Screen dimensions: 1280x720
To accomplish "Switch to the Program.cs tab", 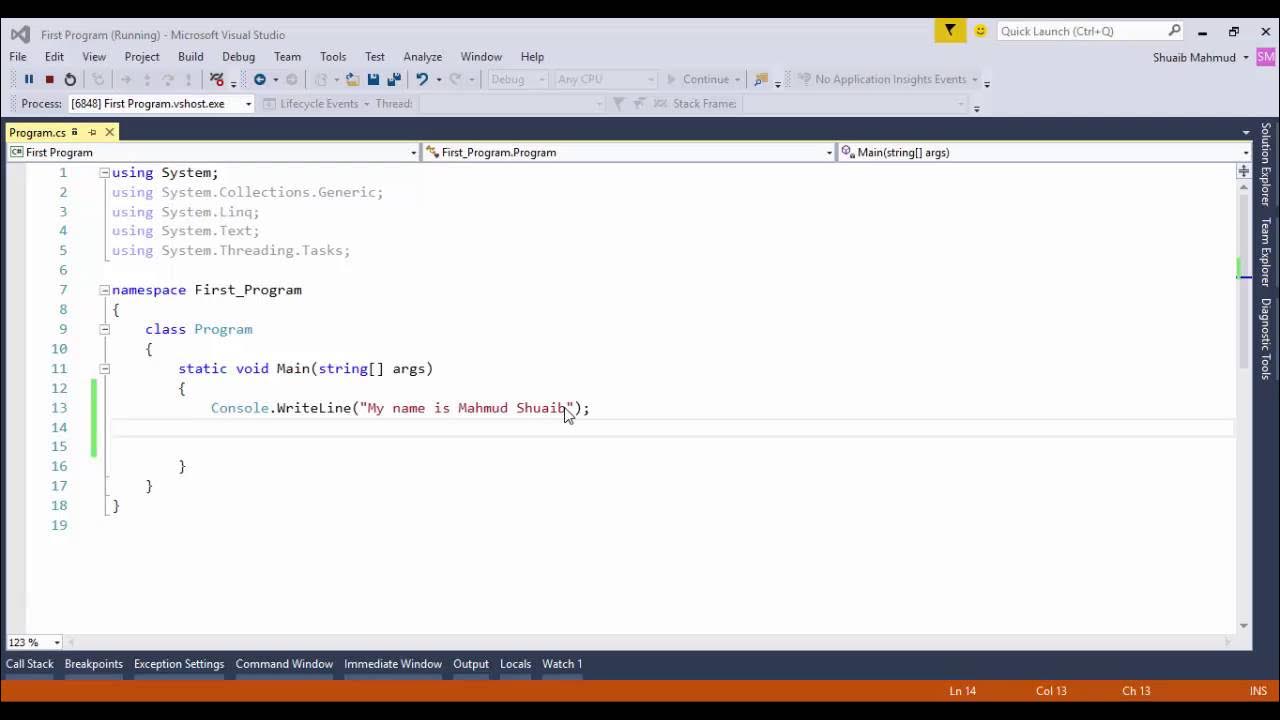I will click(x=37, y=131).
